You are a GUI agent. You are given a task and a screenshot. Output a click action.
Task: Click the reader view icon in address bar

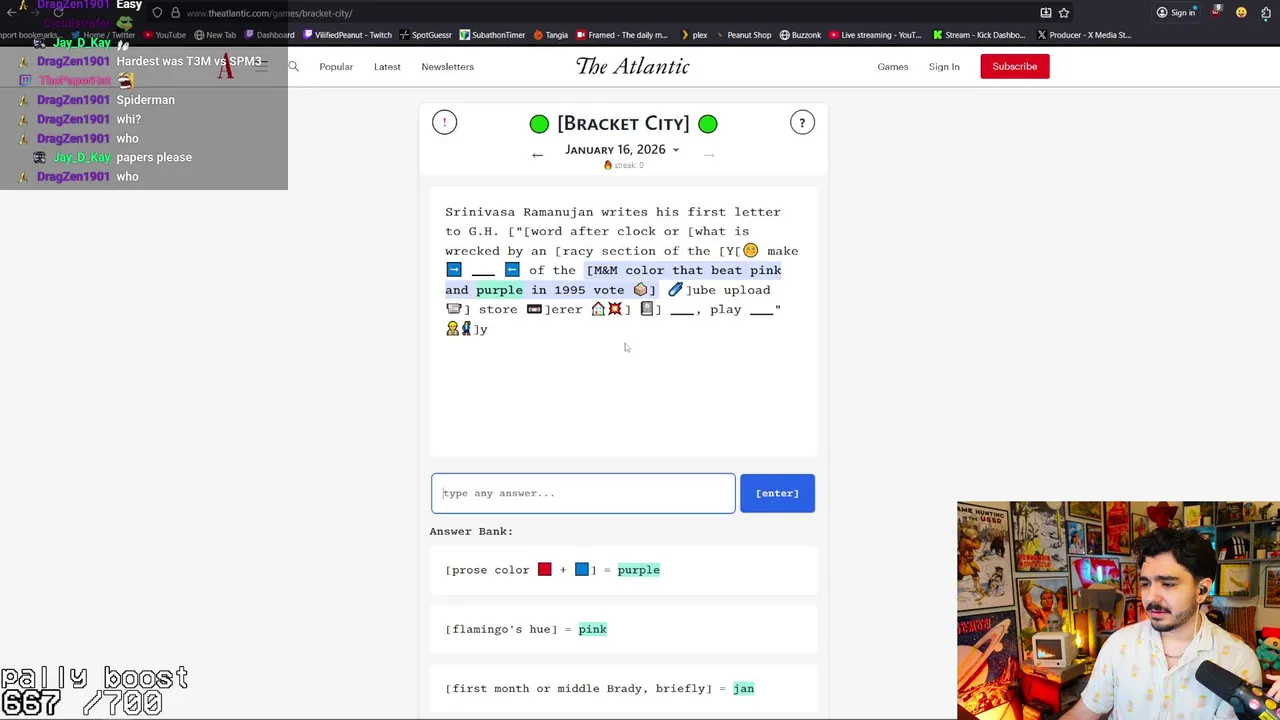click(x=1046, y=13)
